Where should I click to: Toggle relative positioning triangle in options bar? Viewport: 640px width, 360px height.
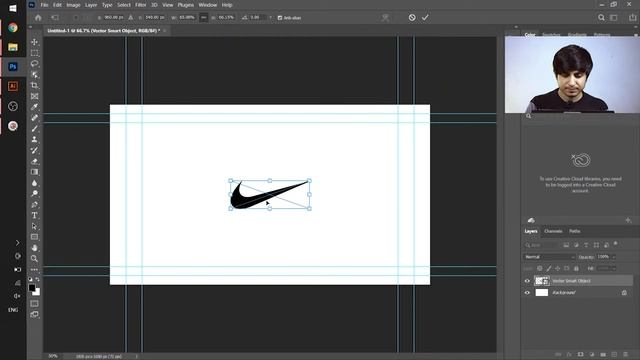coord(131,18)
